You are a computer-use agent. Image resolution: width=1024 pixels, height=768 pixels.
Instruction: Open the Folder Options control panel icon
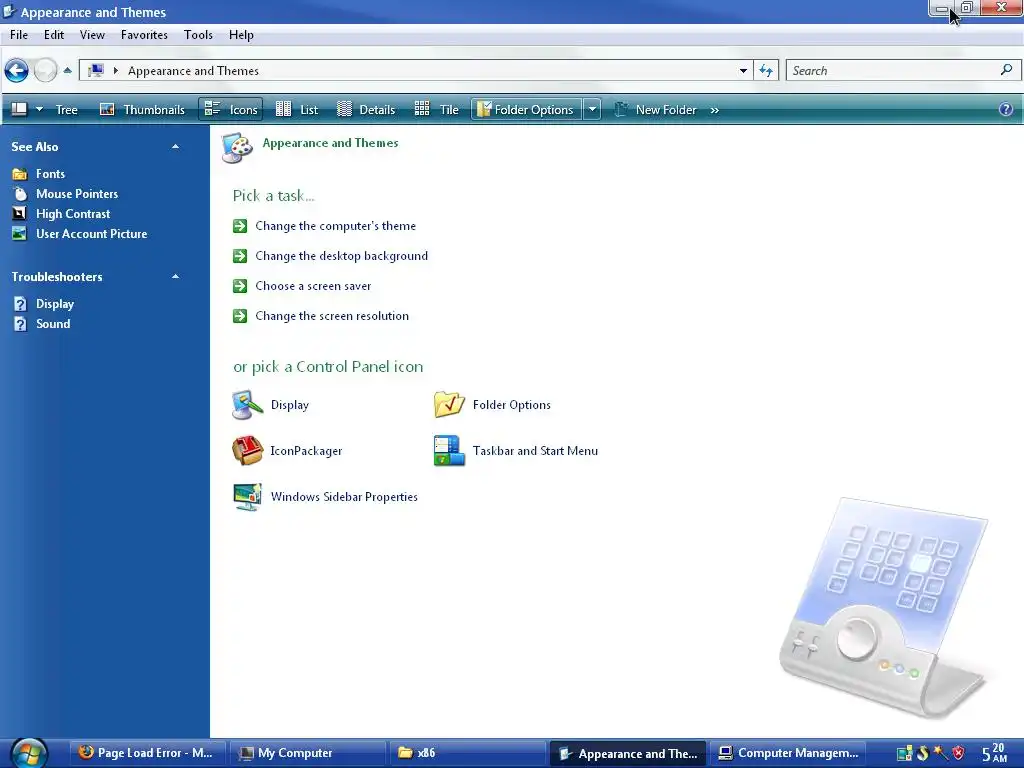coord(449,405)
